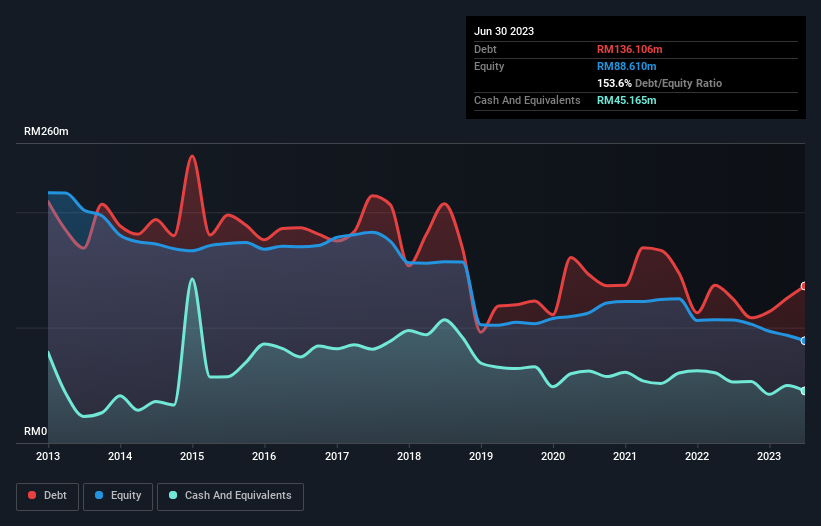Click Cash And Equivalents label in tooltip

tap(527, 100)
